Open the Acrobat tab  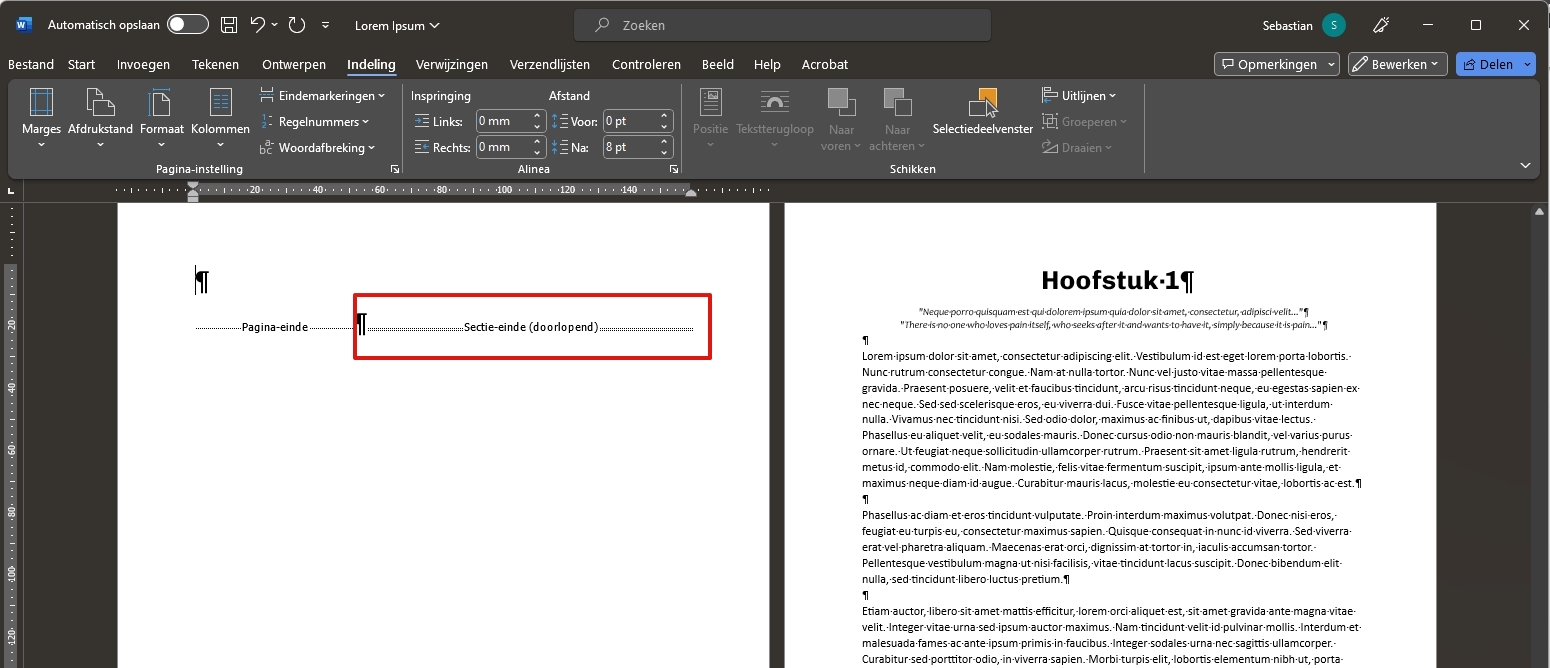click(825, 64)
